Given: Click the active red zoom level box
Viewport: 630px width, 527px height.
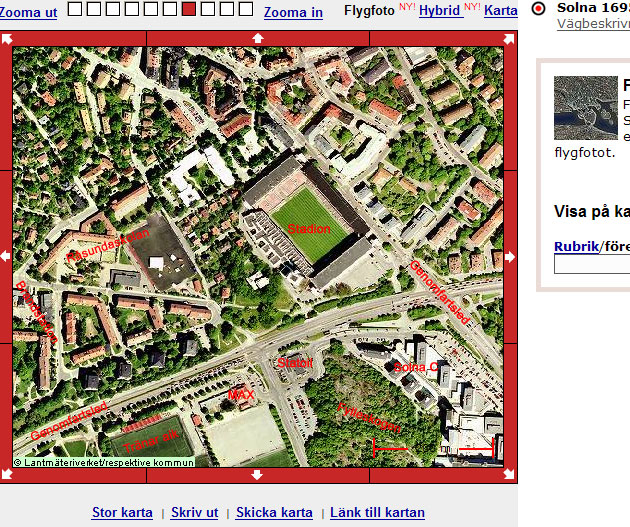Looking at the screenshot, I should pyautogui.click(x=189, y=9).
